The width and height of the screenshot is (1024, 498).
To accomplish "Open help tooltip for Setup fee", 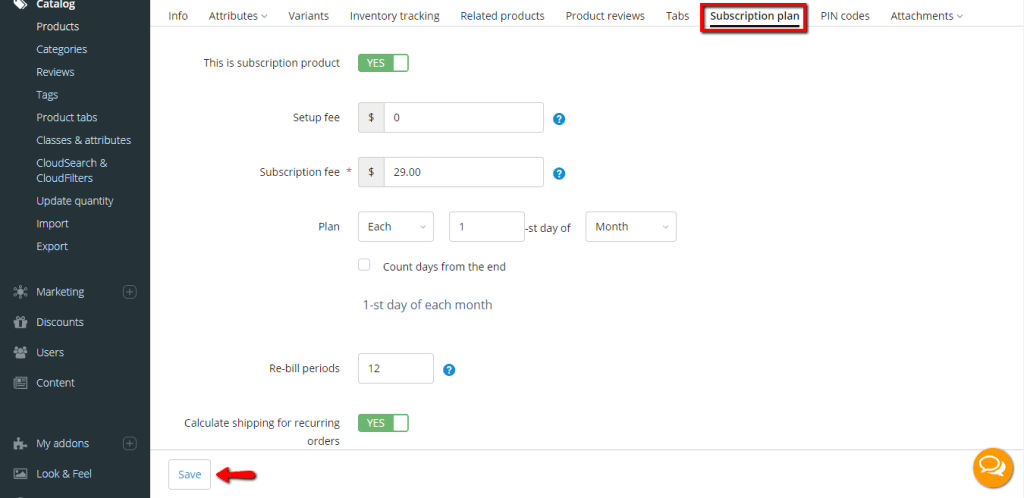I will coord(559,119).
